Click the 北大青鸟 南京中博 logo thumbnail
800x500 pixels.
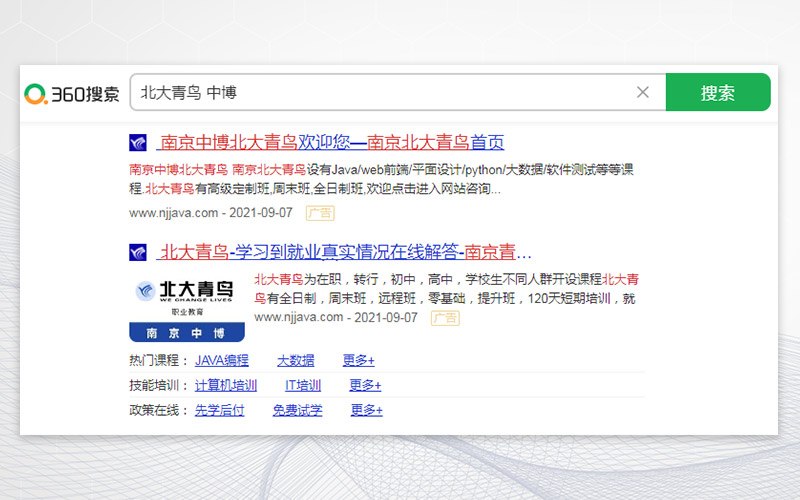click(187, 309)
